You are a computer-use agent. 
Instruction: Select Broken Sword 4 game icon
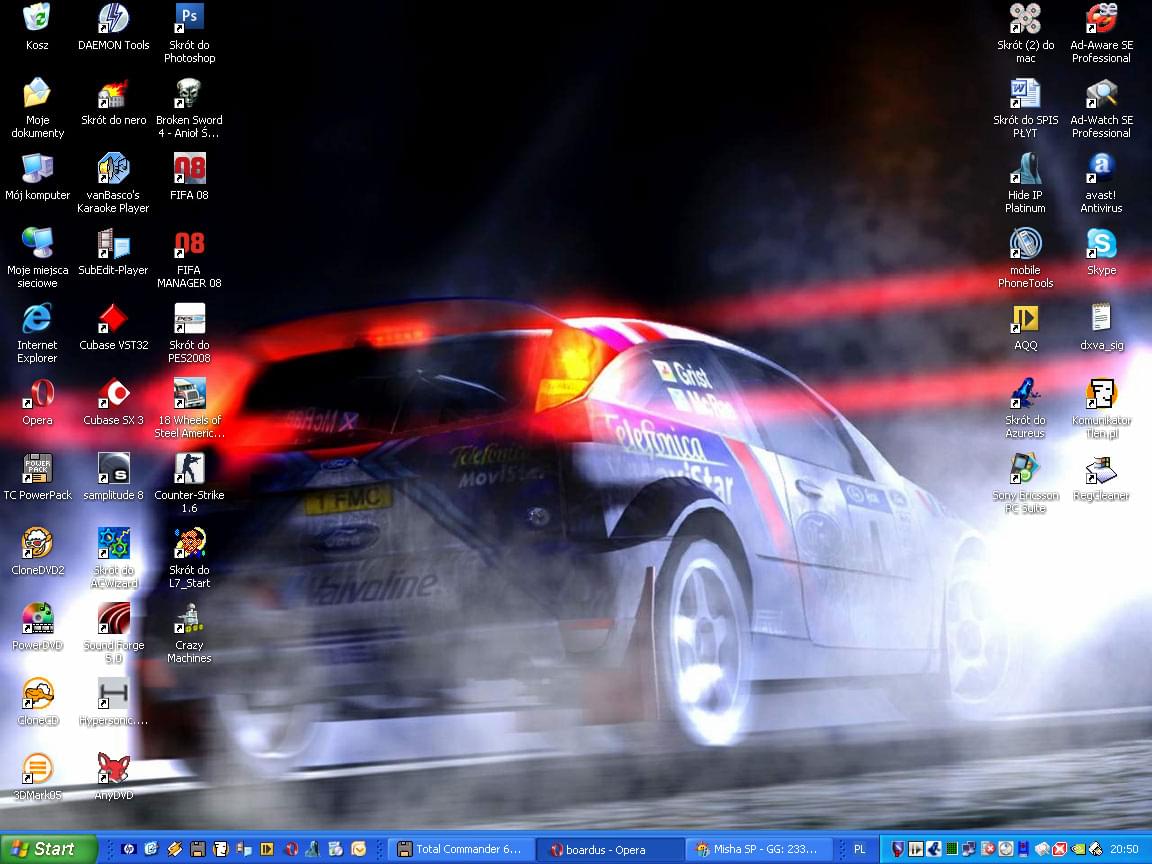click(x=189, y=109)
